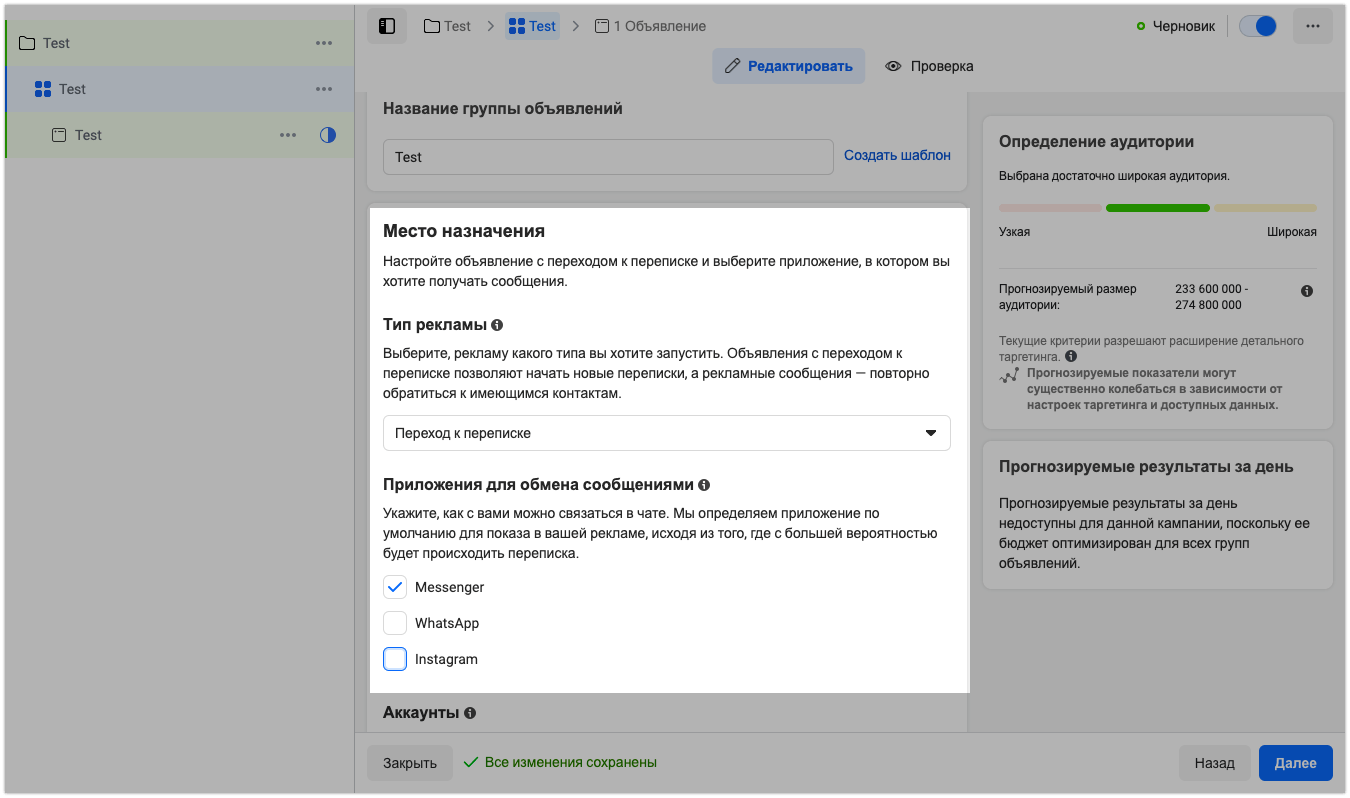
Task: Click info icon next to Тип рекламы
Action: [x=497, y=325]
